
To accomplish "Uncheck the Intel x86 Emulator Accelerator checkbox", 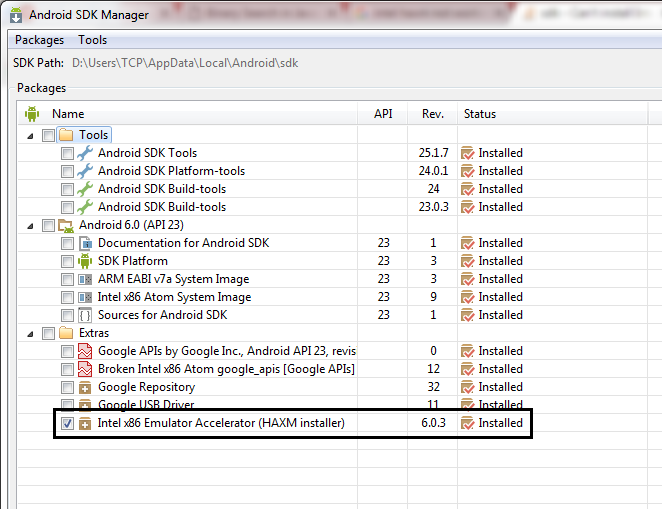I will click(67, 423).
